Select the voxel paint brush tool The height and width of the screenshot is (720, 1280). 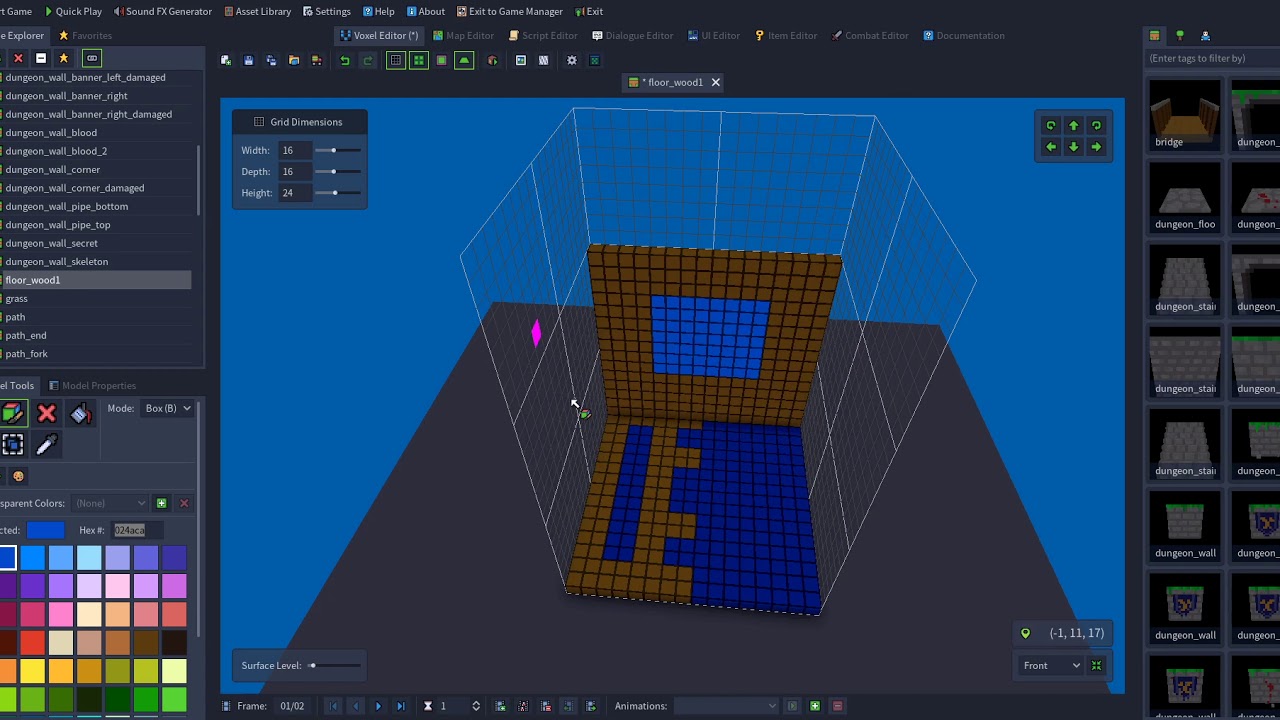(12, 413)
